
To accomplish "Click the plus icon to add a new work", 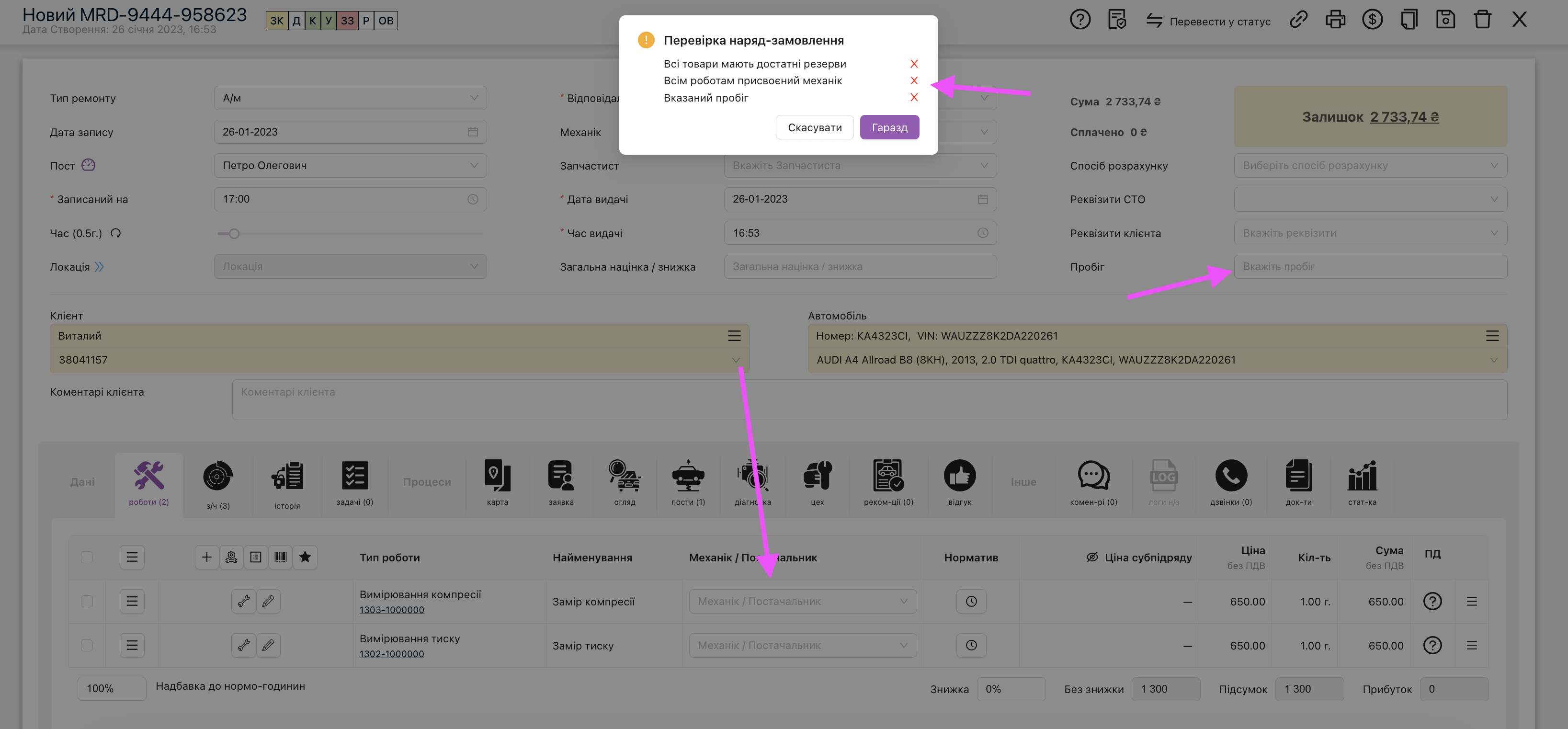I will (x=207, y=557).
